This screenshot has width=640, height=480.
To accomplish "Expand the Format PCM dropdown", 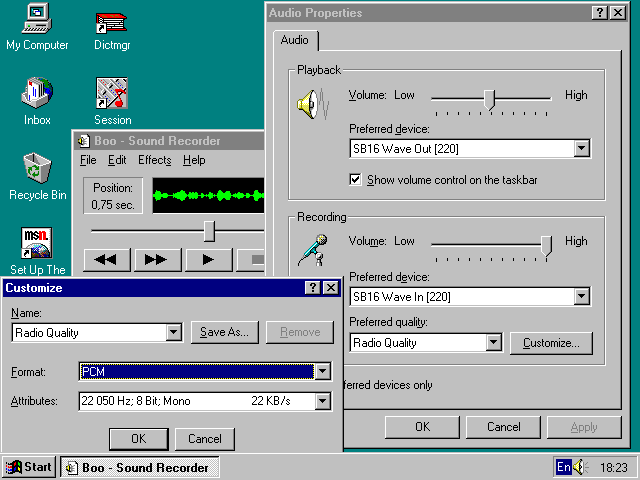I will [x=322, y=372].
